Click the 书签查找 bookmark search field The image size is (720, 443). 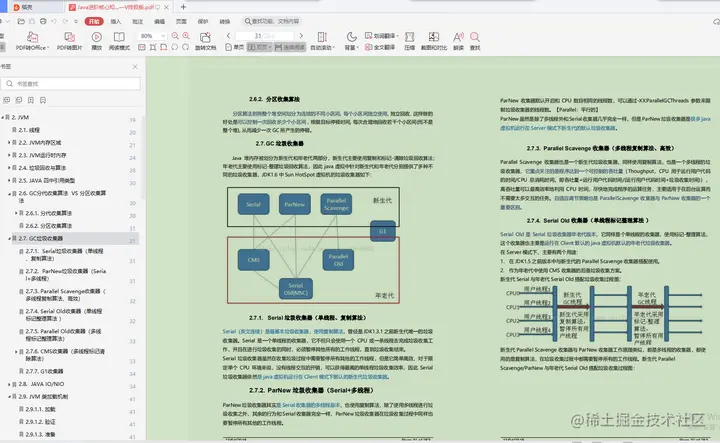71,84
